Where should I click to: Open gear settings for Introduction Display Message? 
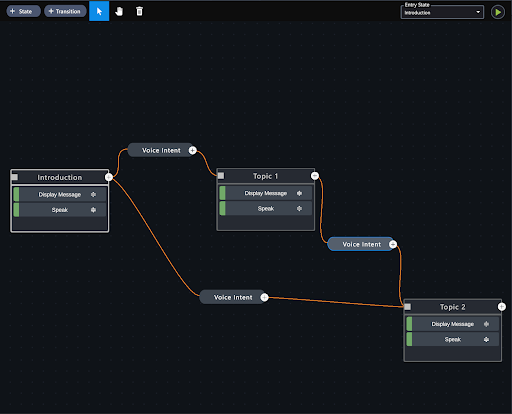click(93, 194)
